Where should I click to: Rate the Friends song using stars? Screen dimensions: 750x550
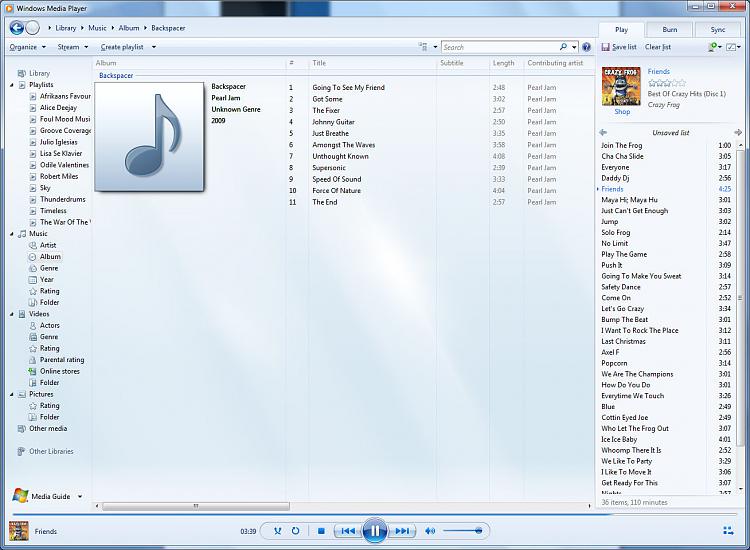click(x=667, y=83)
